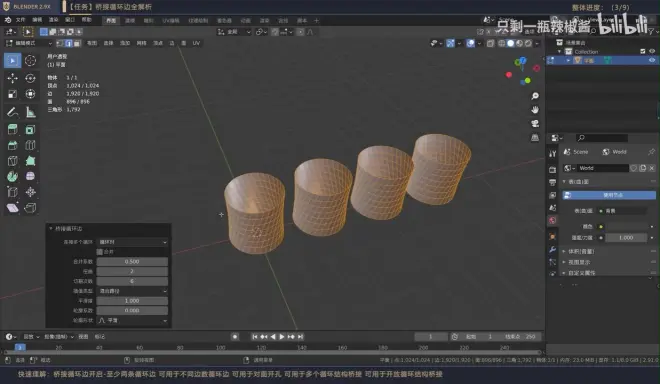This screenshot has width=660, height=384.
Task: Select the Extrude Region tool
Action: (x=12, y=129)
